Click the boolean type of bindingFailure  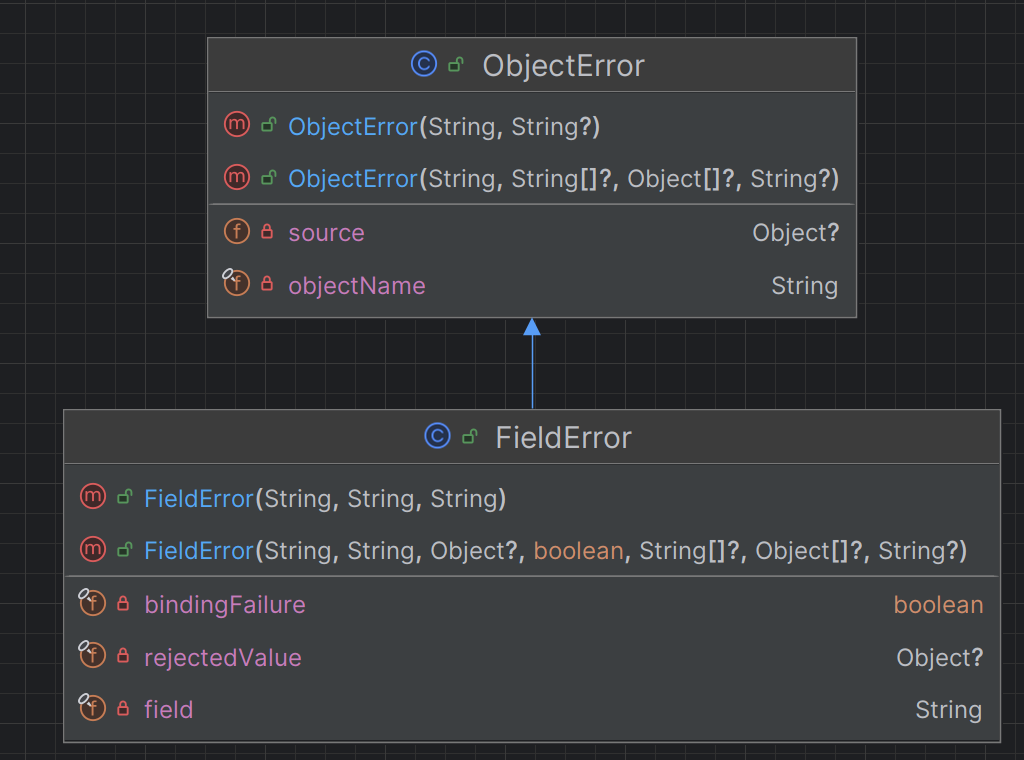(x=938, y=605)
